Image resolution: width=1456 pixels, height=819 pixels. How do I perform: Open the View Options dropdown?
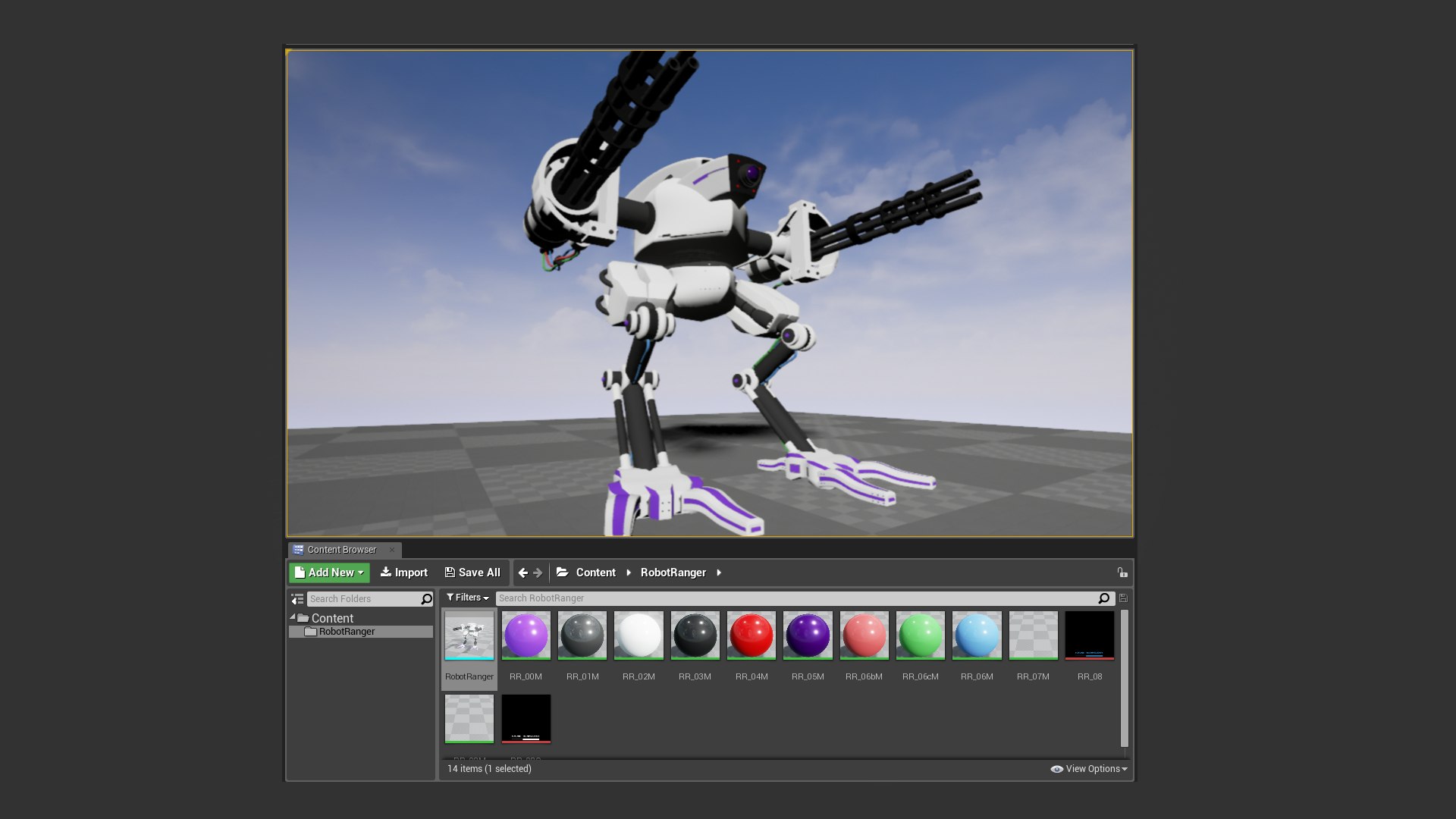(x=1089, y=769)
